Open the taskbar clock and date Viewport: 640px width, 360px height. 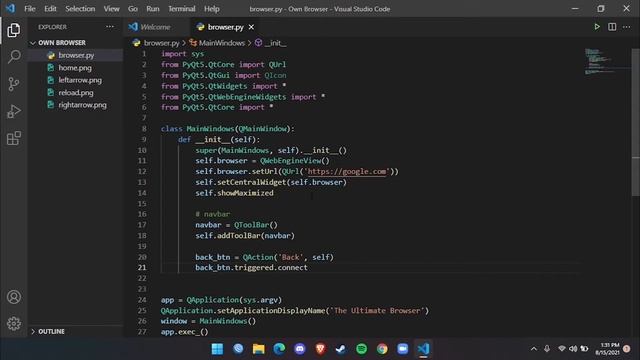(x=607, y=349)
